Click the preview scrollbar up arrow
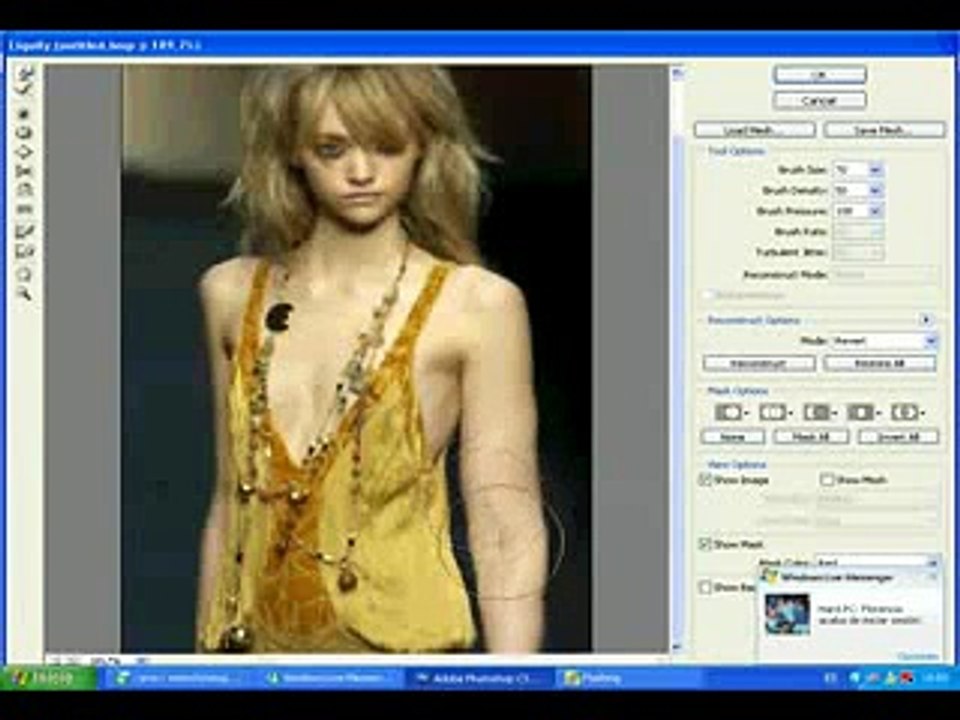Image resolution: width=960 pixels, height=720 pixels. click(677, 73)
